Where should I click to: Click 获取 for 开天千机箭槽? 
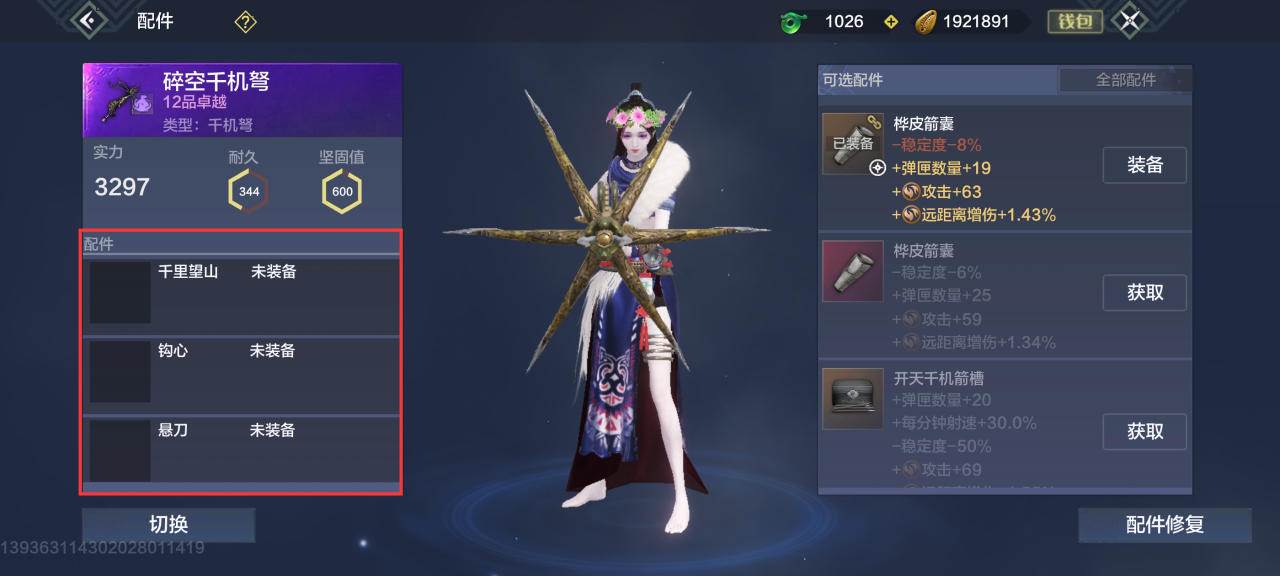(x=1145, y=432)
